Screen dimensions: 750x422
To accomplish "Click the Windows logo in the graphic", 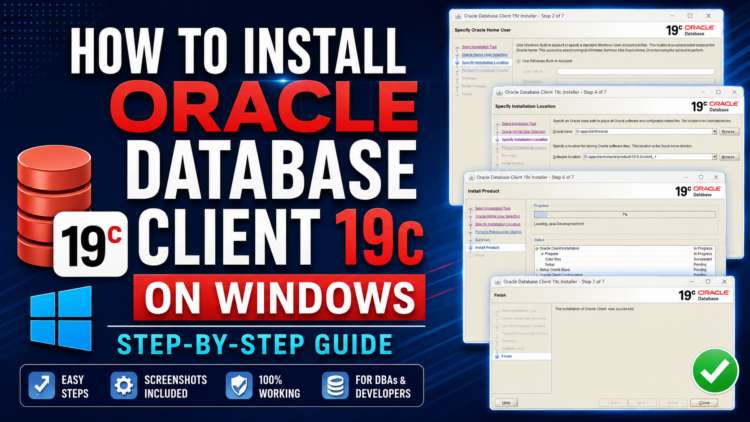I will pos(61,318).
